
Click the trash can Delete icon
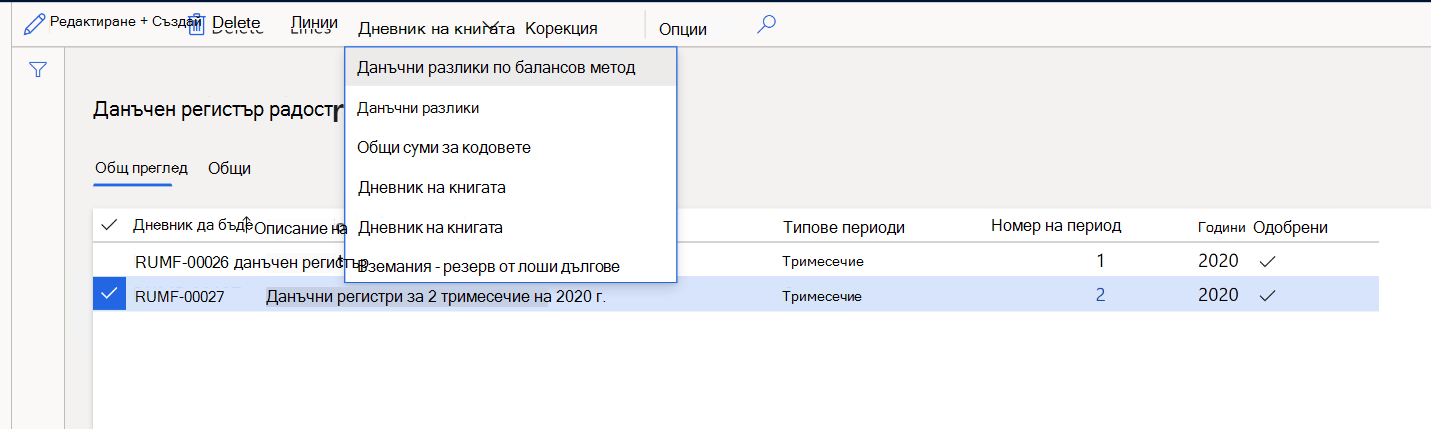[196, 26]
